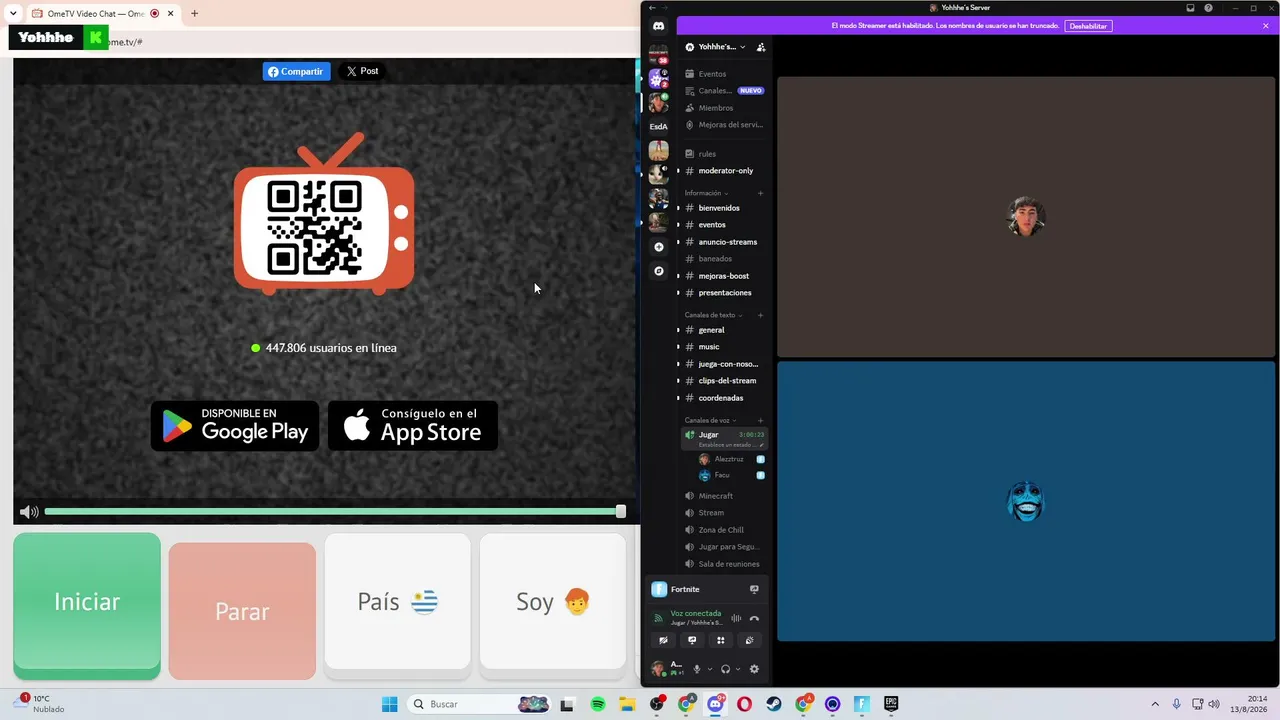Image resolution: width=1280 pixels, height=720 pixels.
Task: Toggle the Discord camera on or off
Action: pos(663,640)
